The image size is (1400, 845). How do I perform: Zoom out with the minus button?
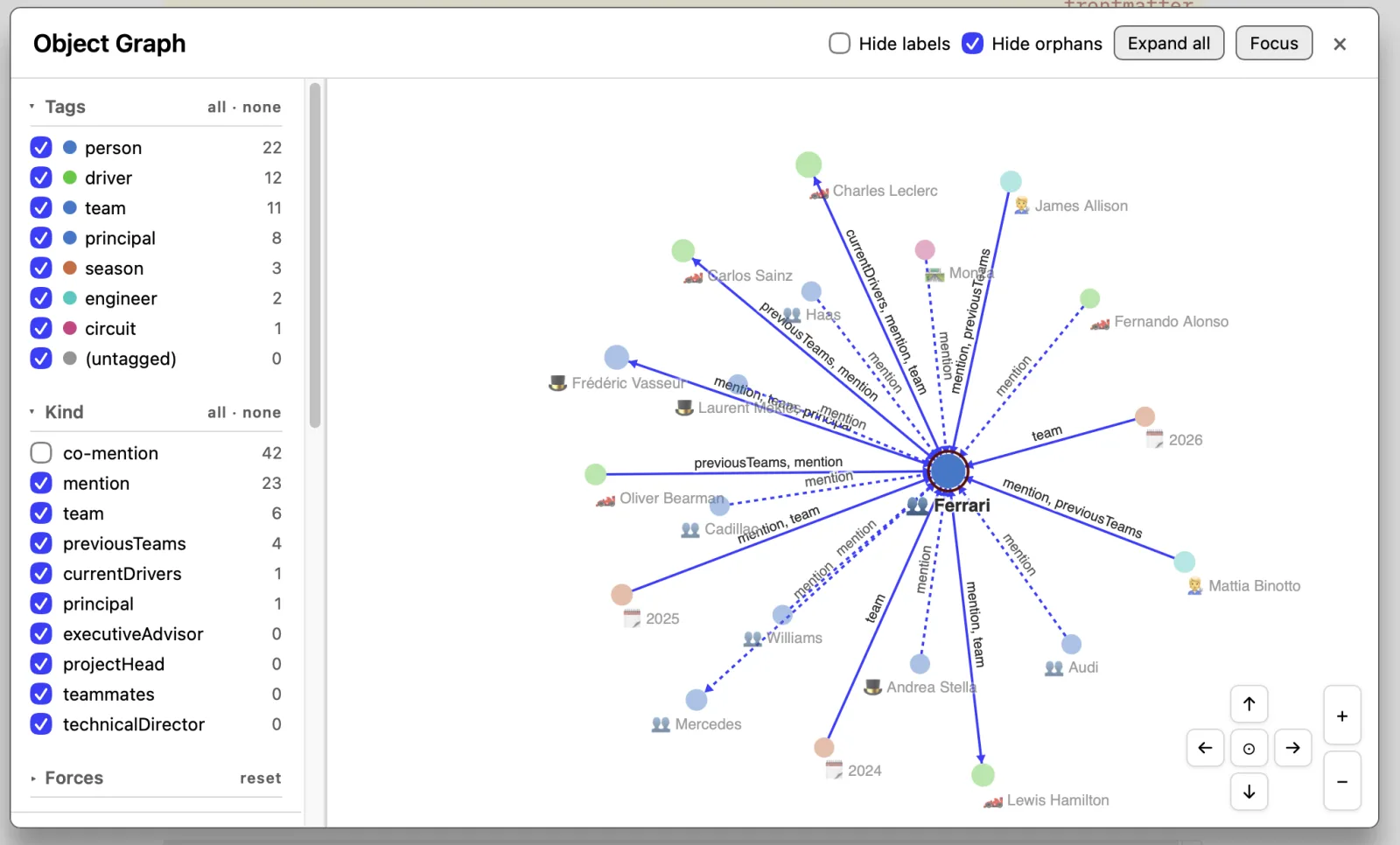(1341, 781)
